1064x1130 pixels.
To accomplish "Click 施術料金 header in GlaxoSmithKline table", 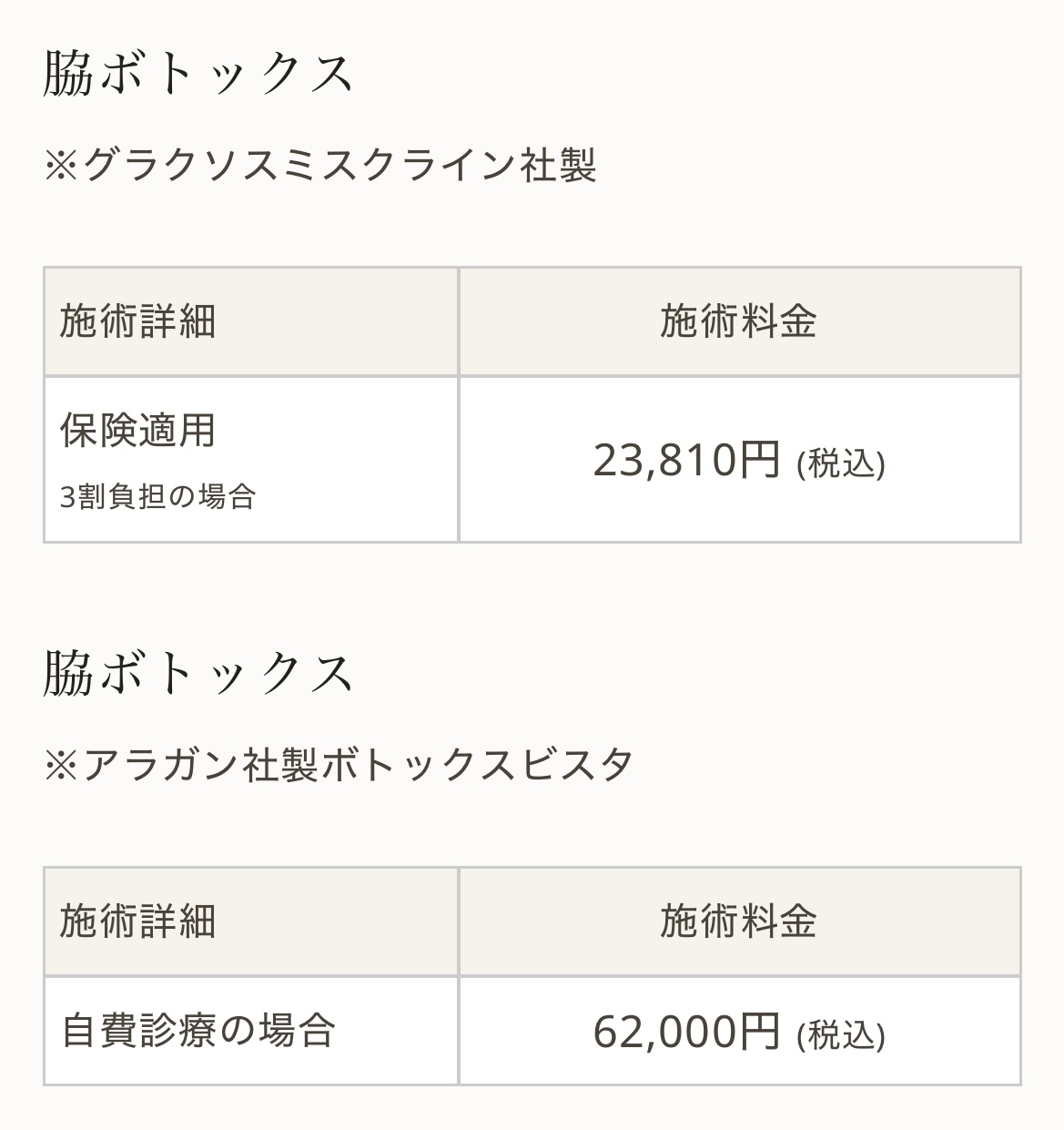I will tap(739, 321).
